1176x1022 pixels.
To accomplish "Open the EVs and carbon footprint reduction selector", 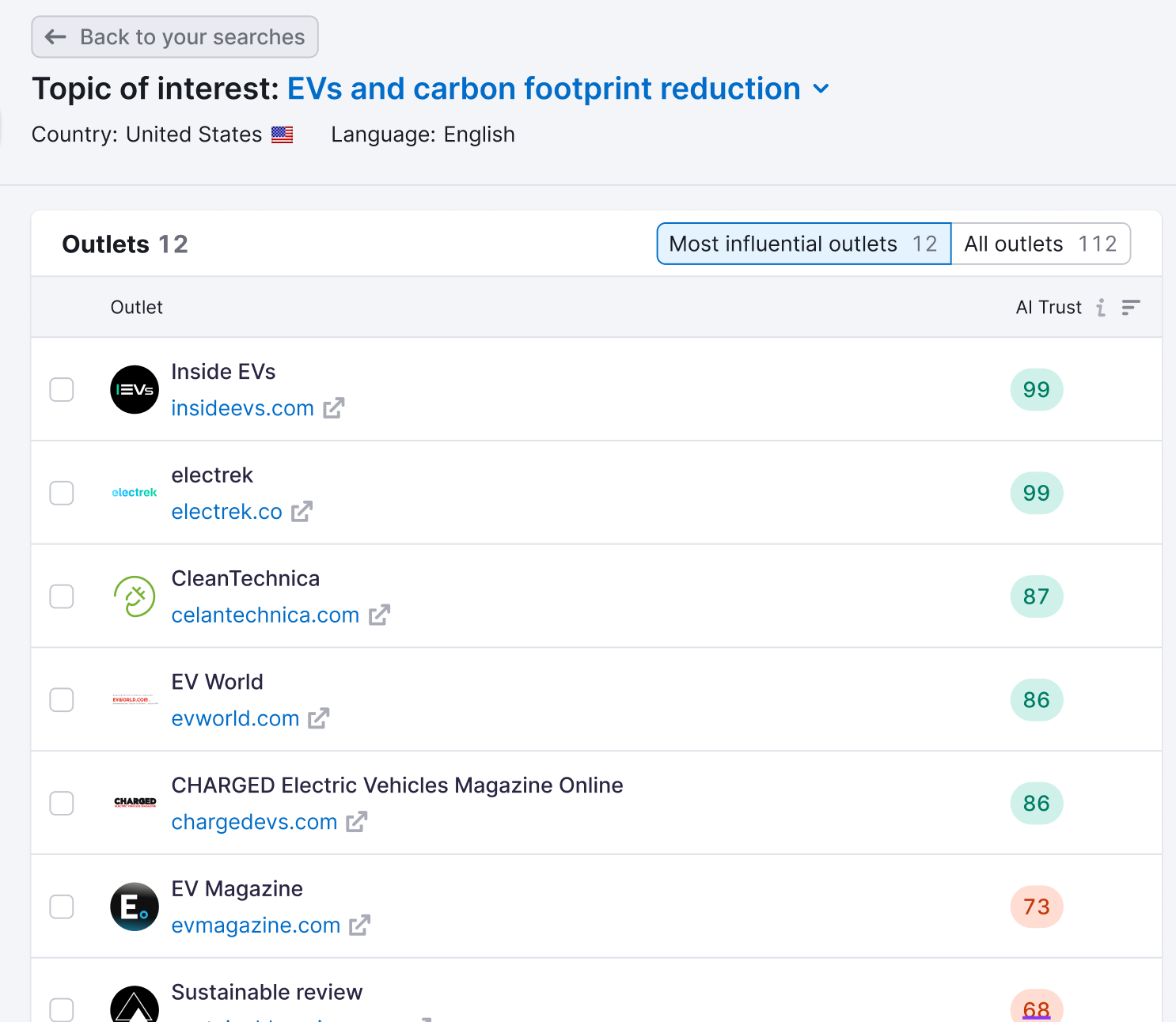I will [543, 89].
